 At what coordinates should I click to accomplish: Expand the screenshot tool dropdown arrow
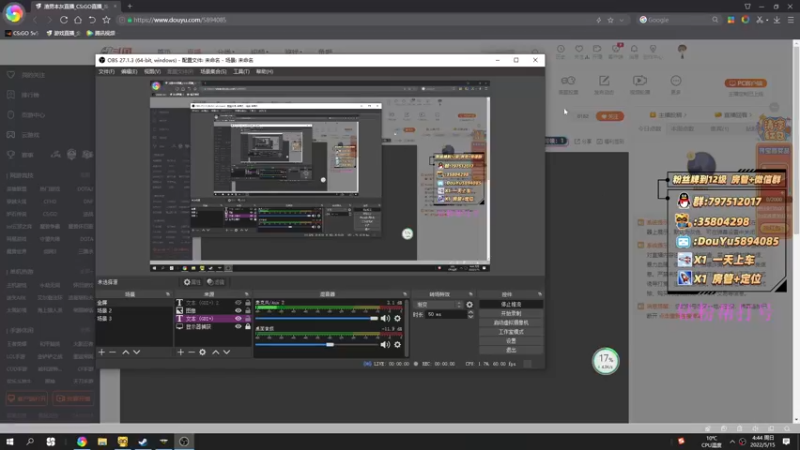[x=767, y=20]
